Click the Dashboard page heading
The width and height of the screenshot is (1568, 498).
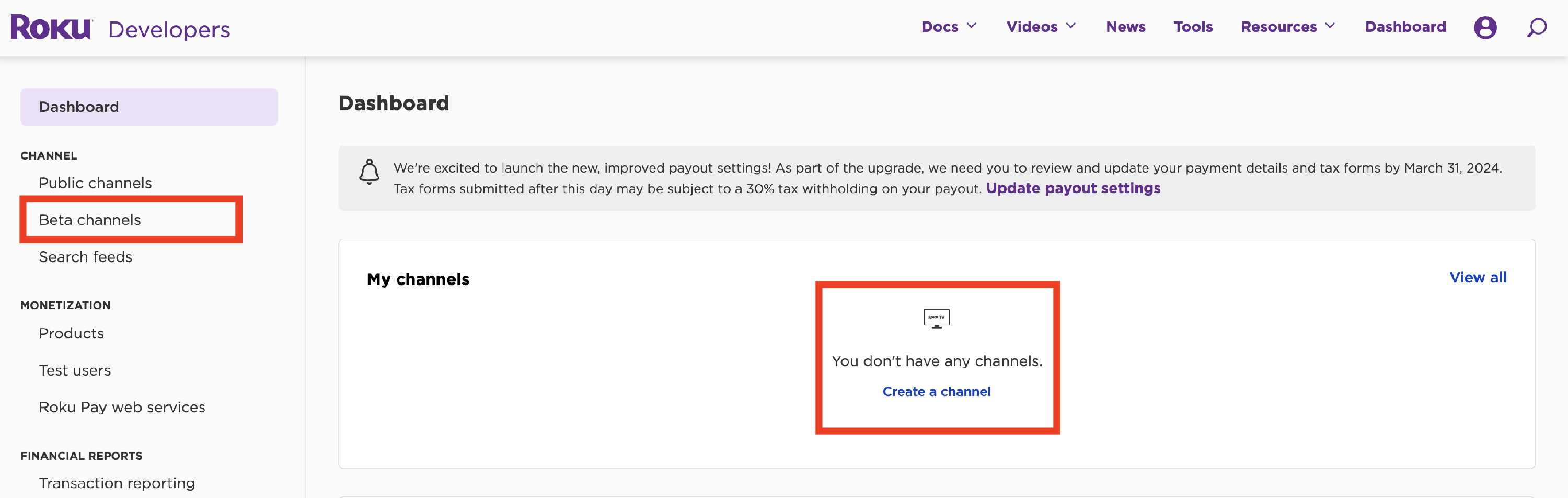point(393,103)
